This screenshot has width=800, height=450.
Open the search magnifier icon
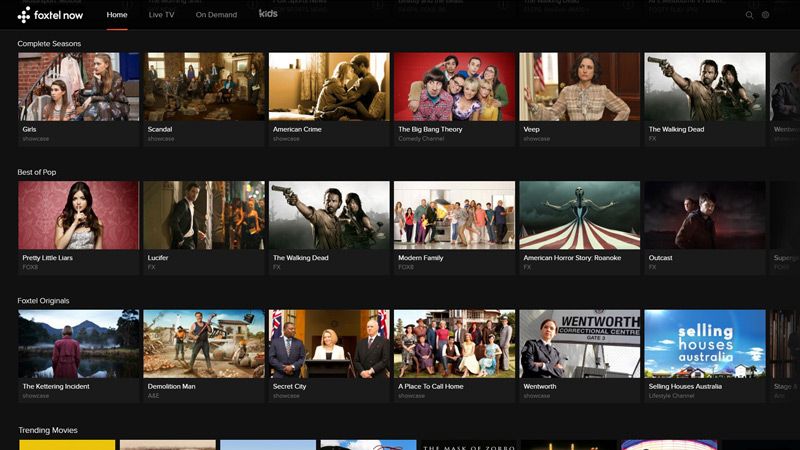749,15
